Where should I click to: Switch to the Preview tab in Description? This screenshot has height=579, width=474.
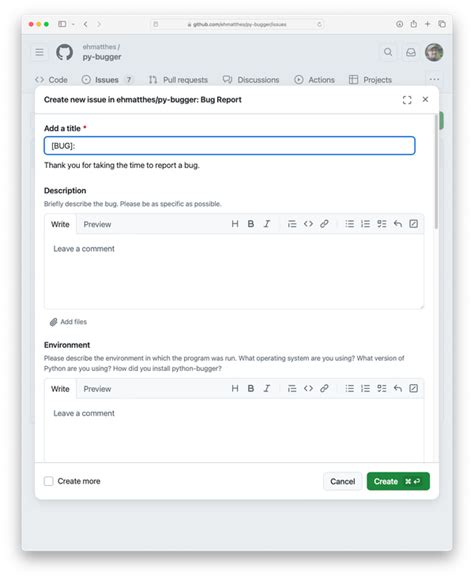tap(97, 225)
